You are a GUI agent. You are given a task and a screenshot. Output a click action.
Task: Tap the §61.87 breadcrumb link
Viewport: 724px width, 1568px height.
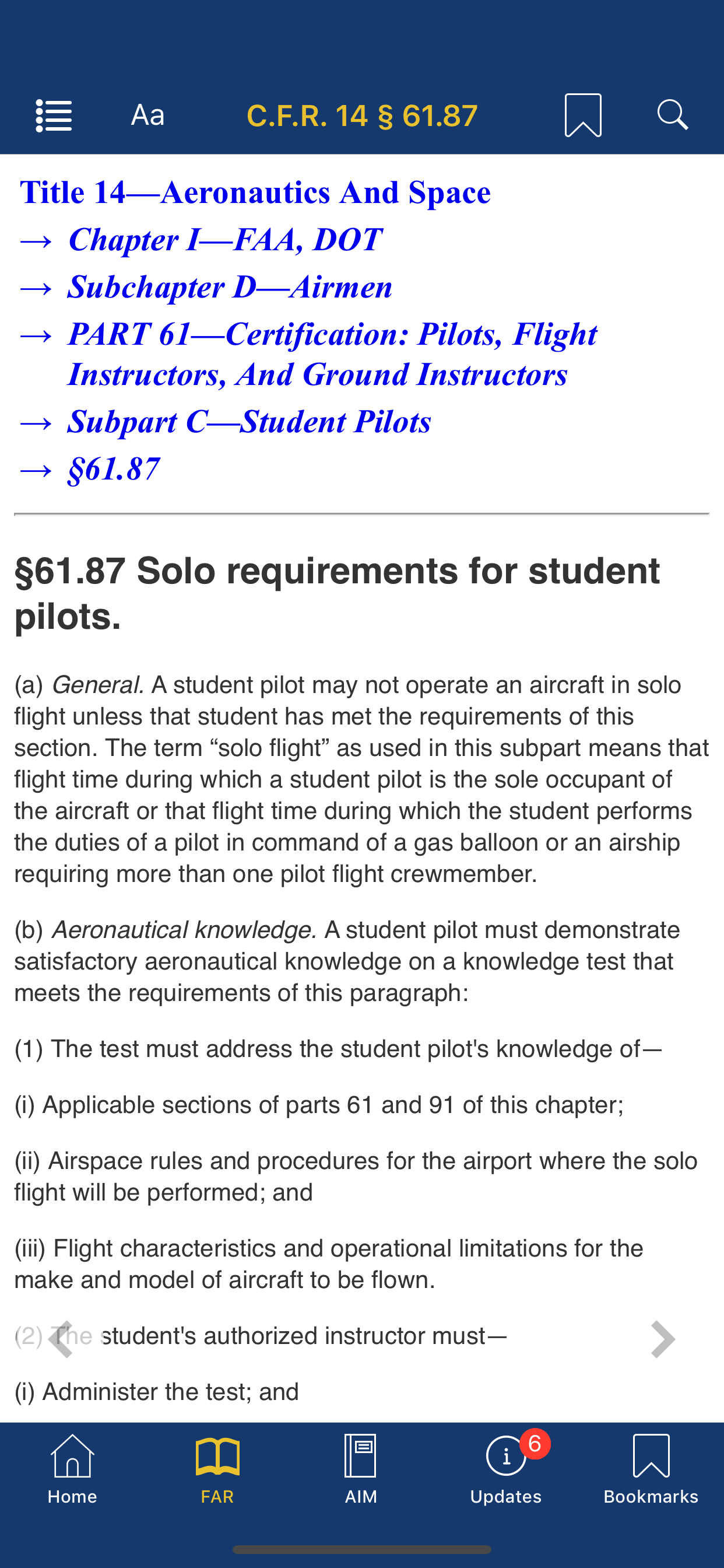coord(114,470)
